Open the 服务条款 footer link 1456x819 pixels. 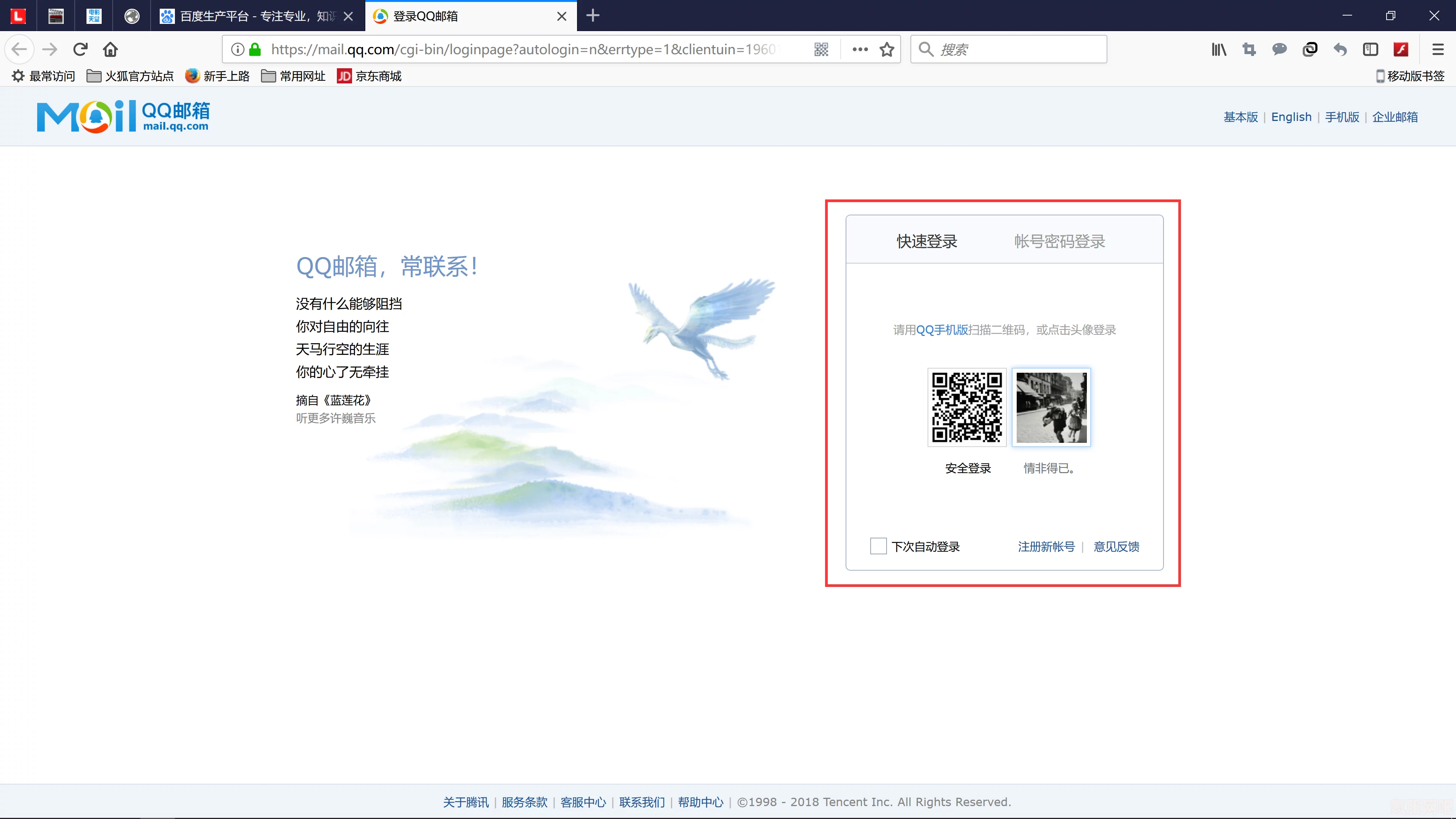(x=525, y=802)
